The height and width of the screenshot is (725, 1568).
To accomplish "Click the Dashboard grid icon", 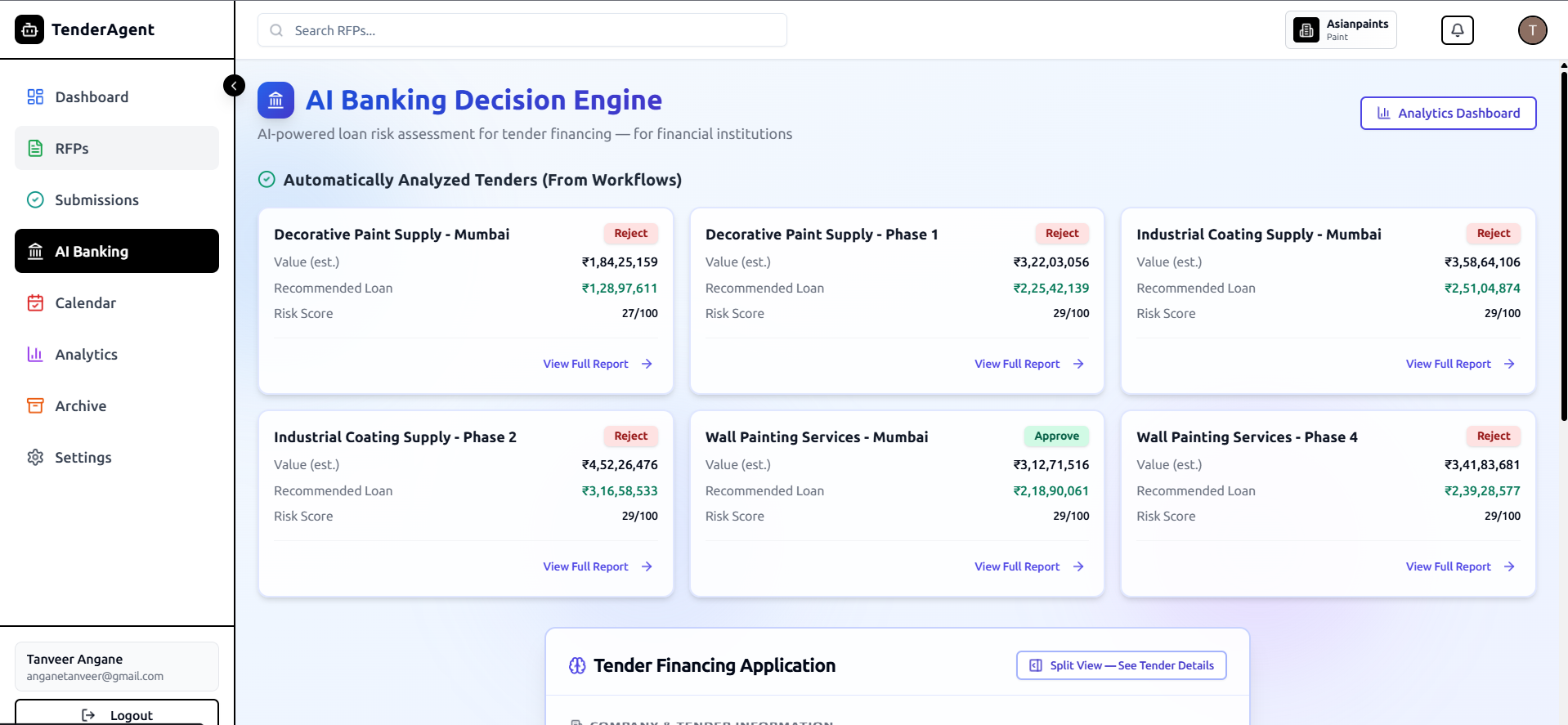I will [x=35, y=97].
